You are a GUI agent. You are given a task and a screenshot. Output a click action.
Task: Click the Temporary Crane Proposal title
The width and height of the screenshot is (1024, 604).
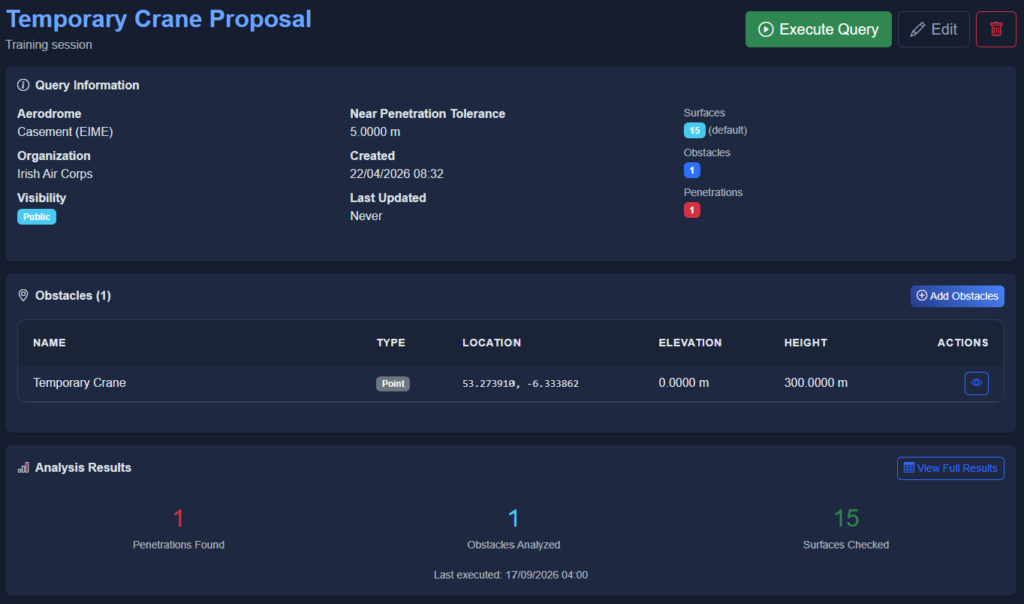pos(159,19)
